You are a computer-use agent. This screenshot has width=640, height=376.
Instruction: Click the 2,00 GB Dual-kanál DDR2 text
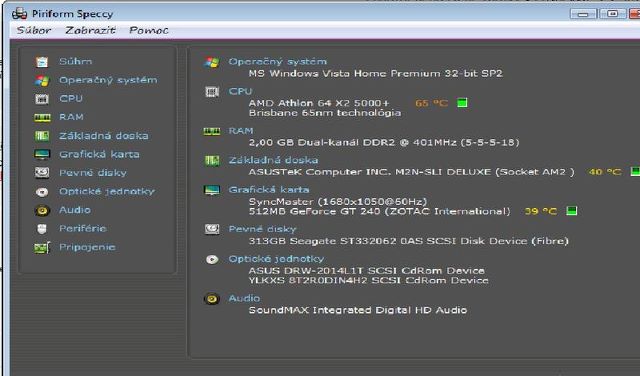[384, 142]
